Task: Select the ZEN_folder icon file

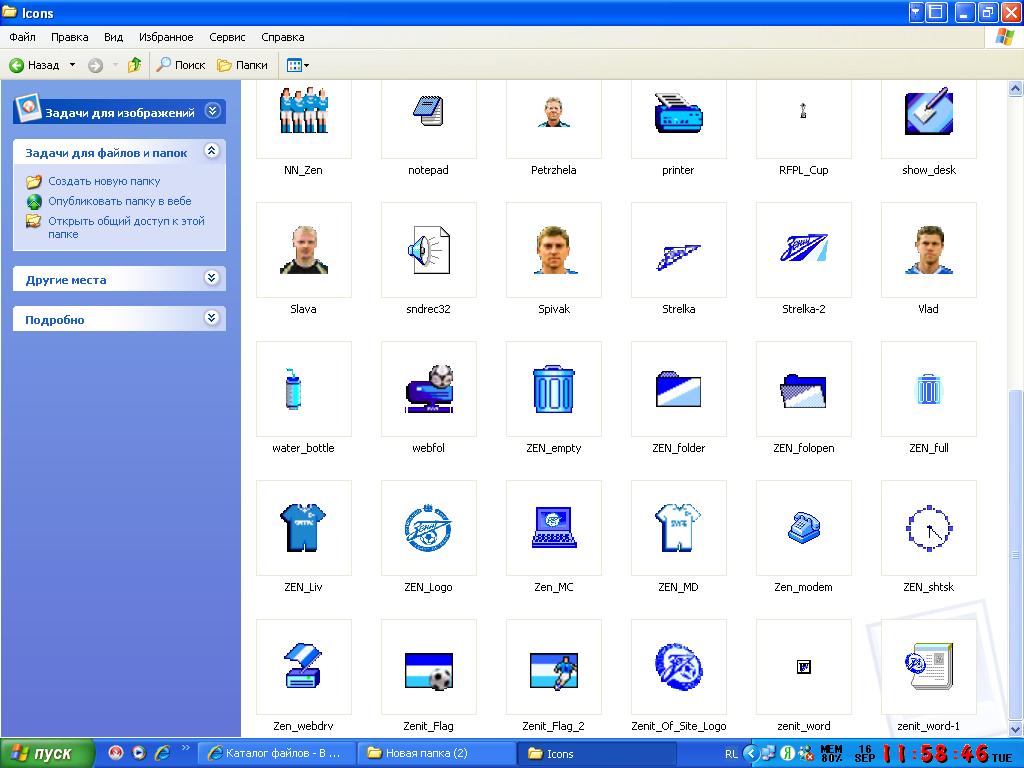Action: tap(679, 389)
